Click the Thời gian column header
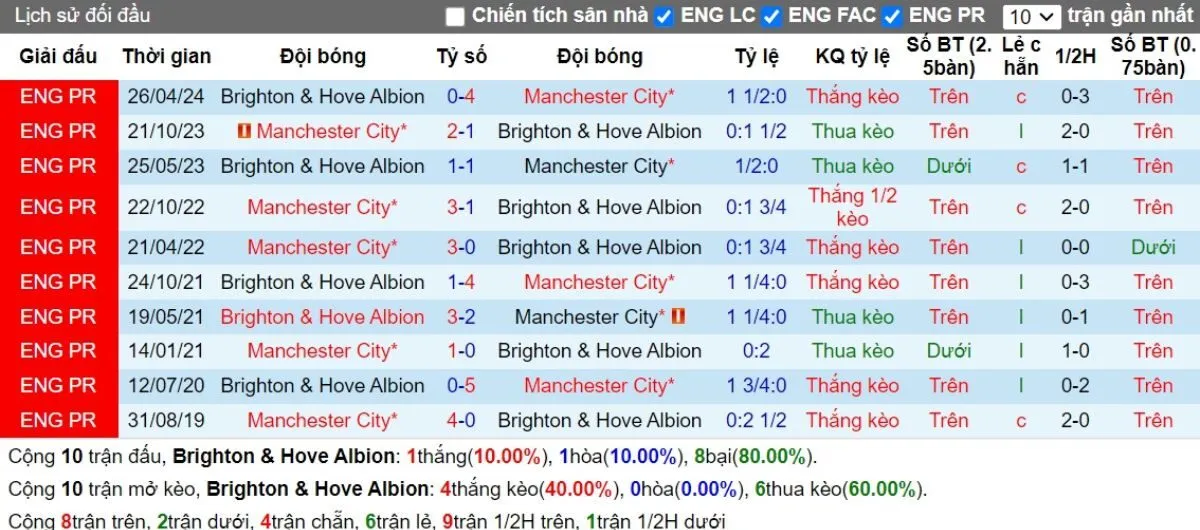 tap(166, 57)
